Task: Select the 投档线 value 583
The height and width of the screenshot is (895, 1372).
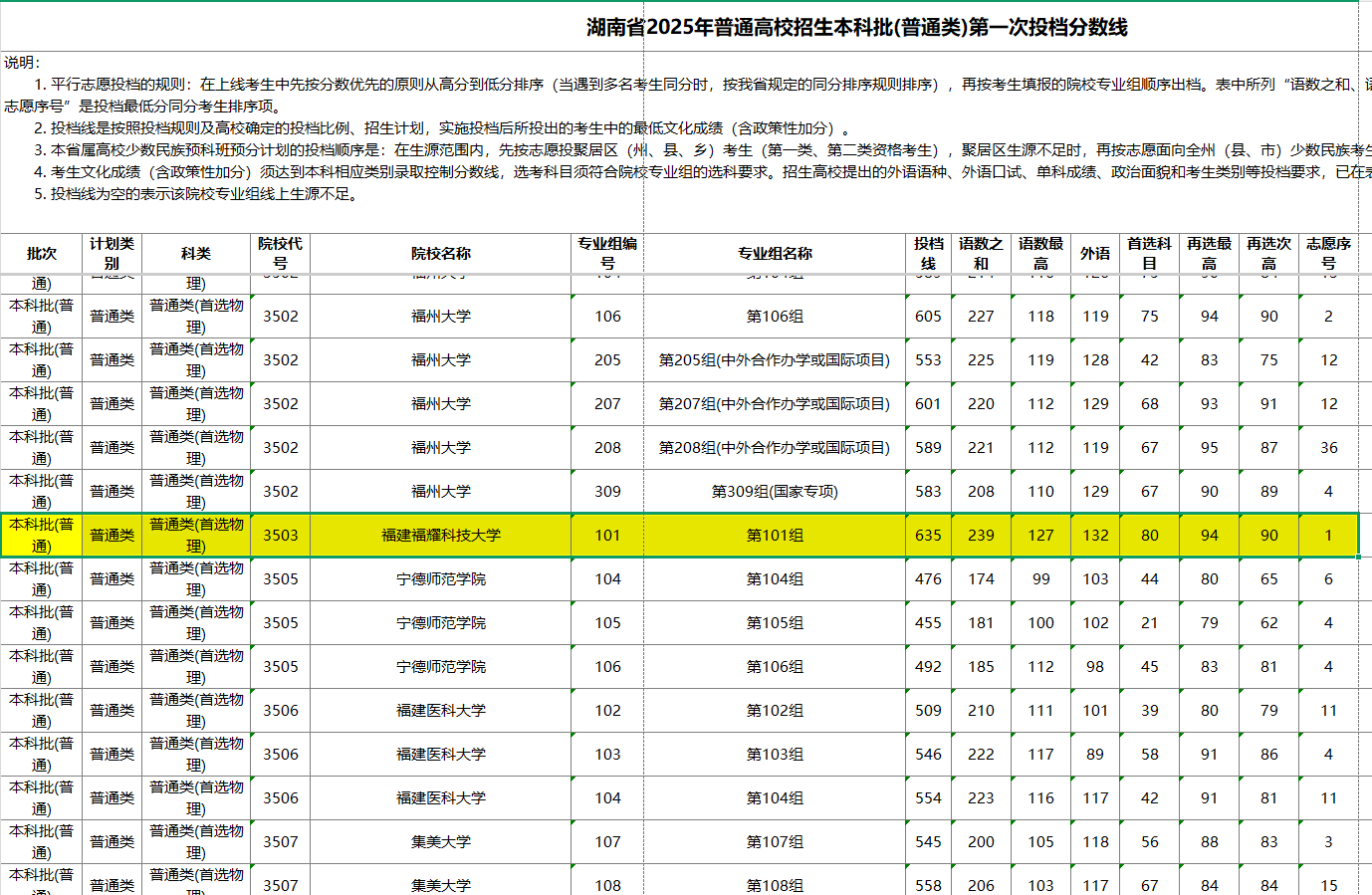Action: coord(928,492)
